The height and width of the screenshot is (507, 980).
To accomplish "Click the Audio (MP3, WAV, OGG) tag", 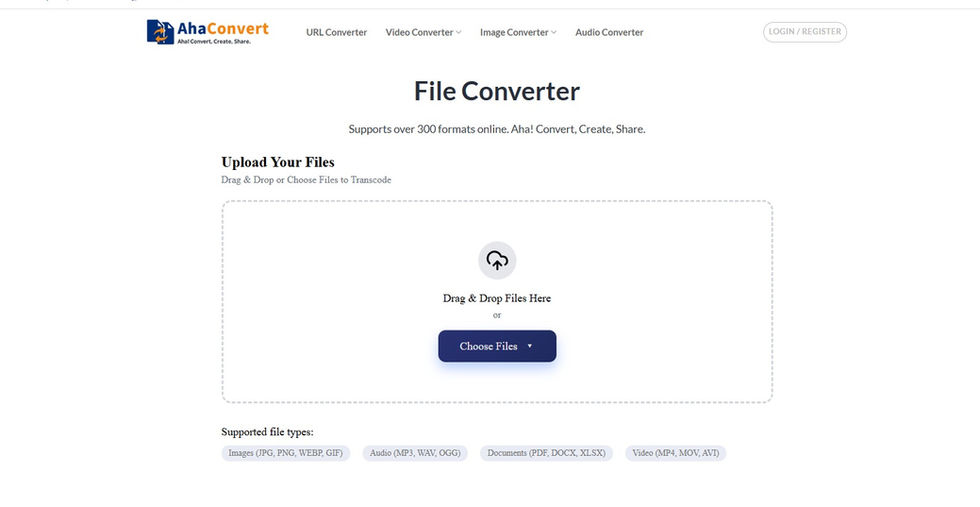I will pyautogui.click(x=415, y=453).
